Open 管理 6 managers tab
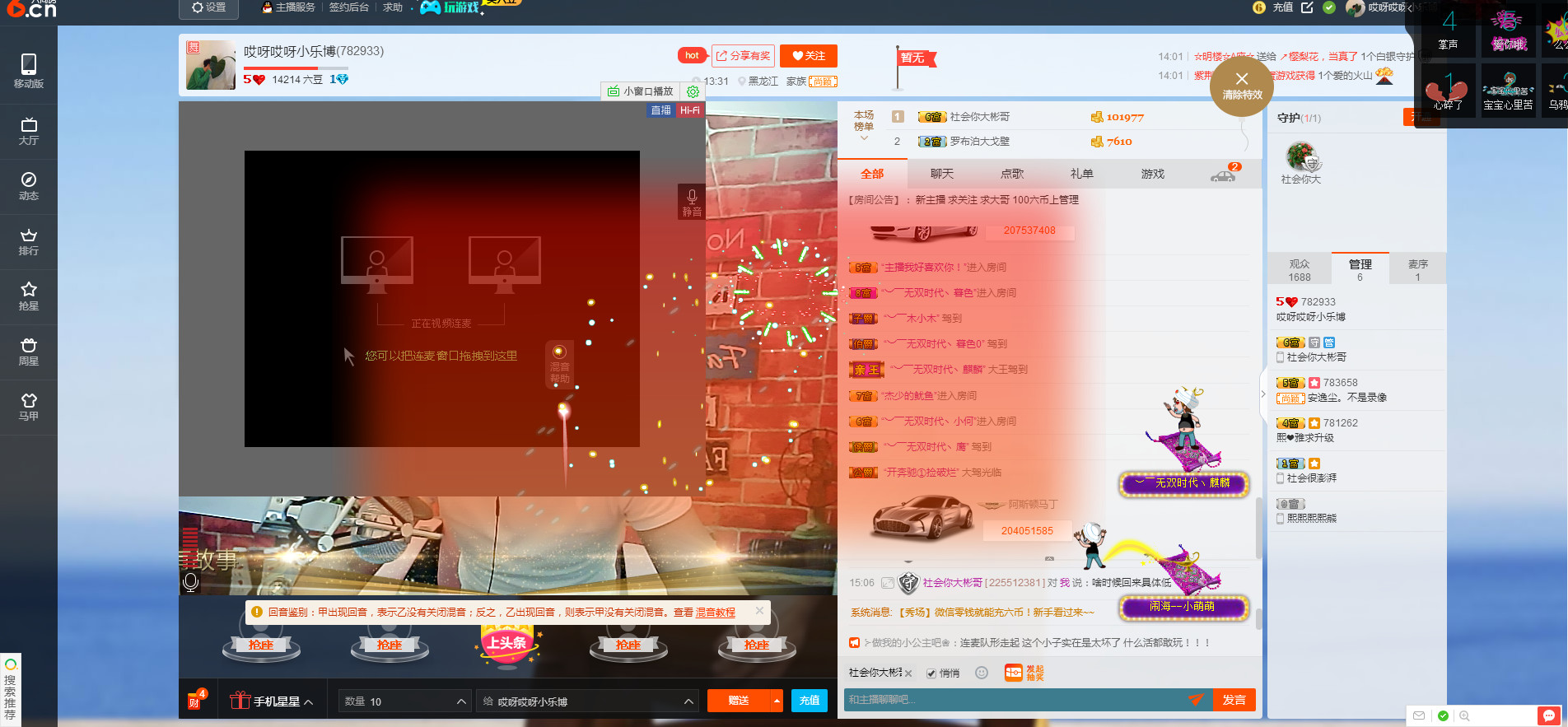Viewport: 1568px width, 727px height. coord(1360,269)
